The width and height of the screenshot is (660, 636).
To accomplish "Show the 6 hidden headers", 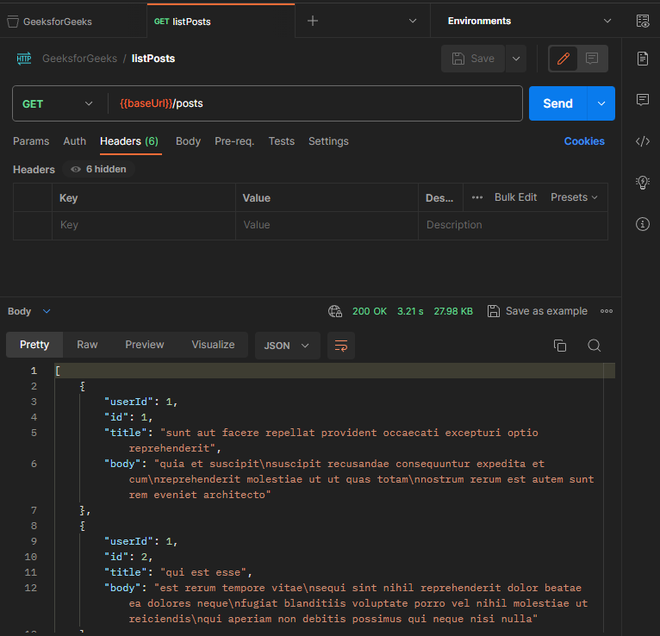I will pos(98,170).
